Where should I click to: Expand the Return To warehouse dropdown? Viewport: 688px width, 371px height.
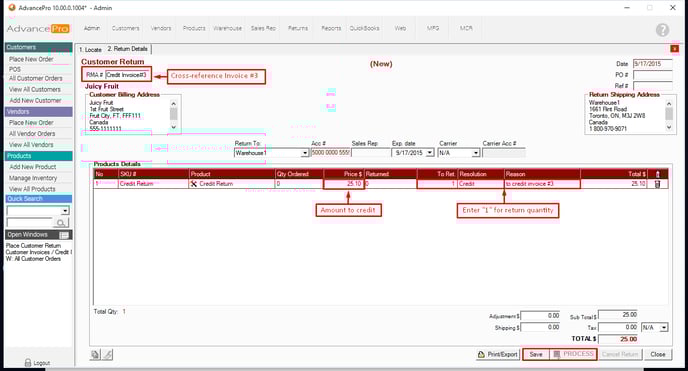305,153
